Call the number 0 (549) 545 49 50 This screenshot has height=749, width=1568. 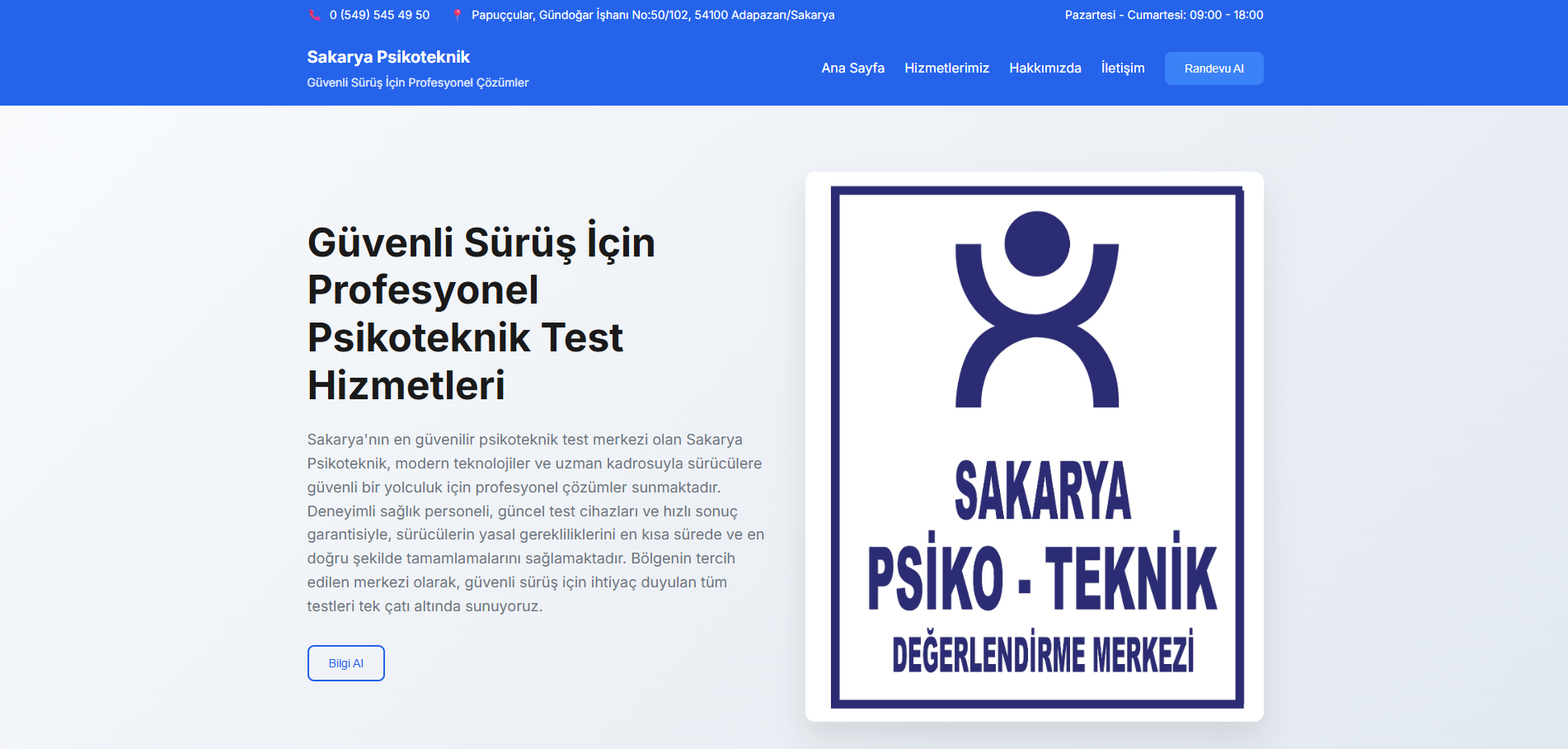click(x=379, y=14)
